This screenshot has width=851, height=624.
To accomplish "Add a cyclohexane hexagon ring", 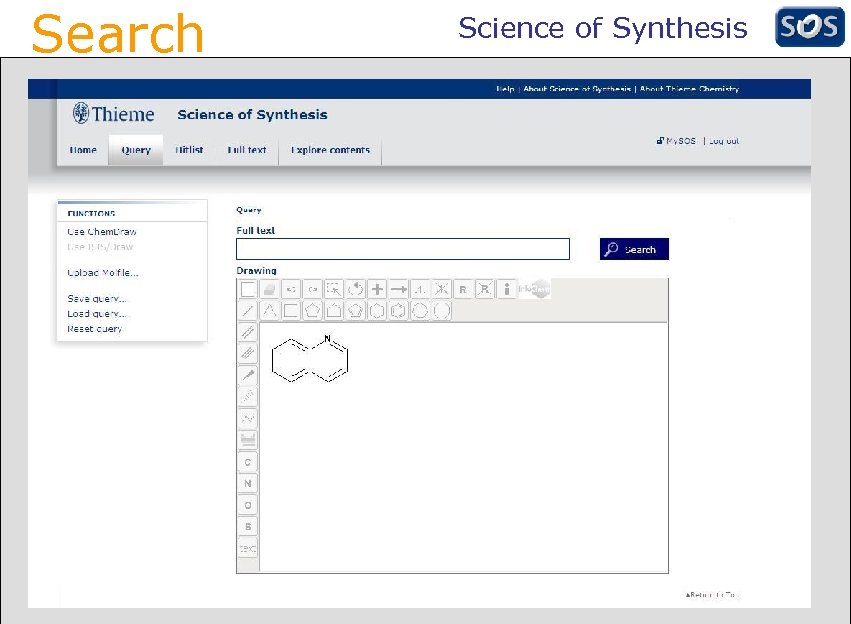I will [x=377, y=311].
